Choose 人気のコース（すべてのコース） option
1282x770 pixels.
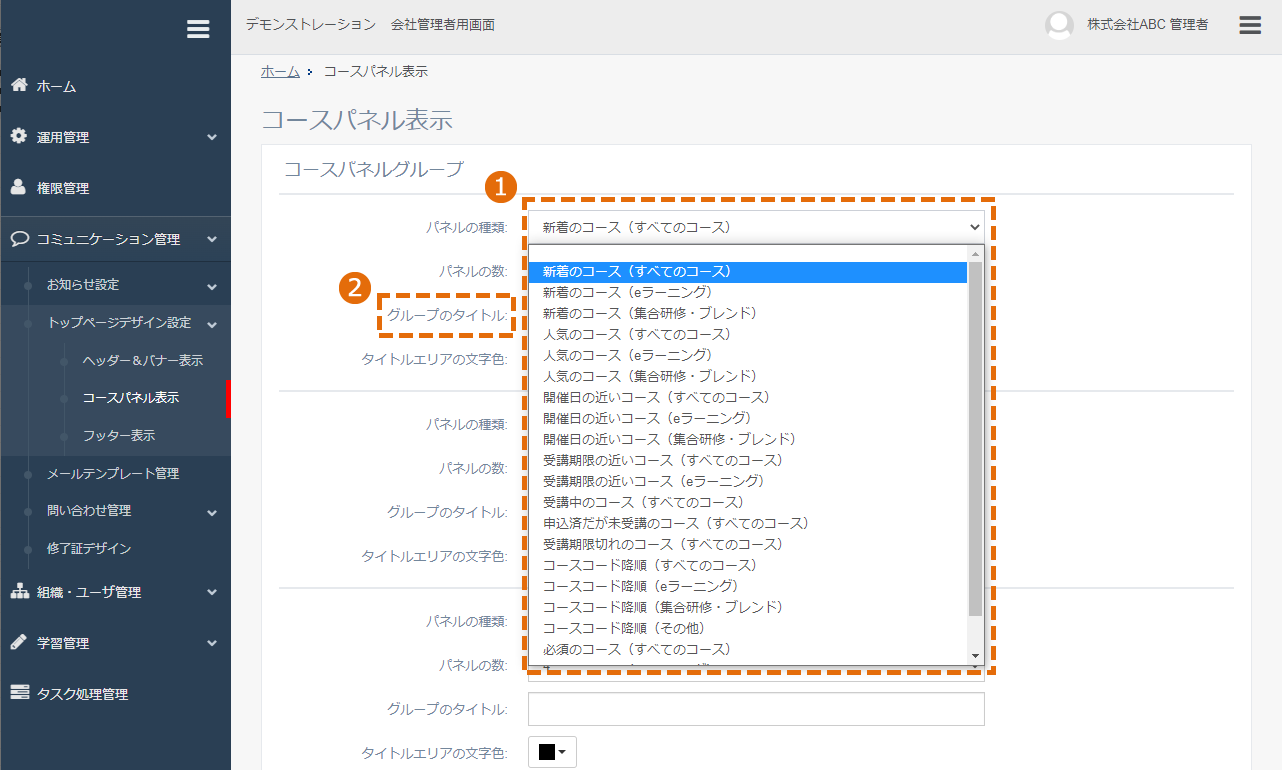pyautogui.click(x=748, y=334)
